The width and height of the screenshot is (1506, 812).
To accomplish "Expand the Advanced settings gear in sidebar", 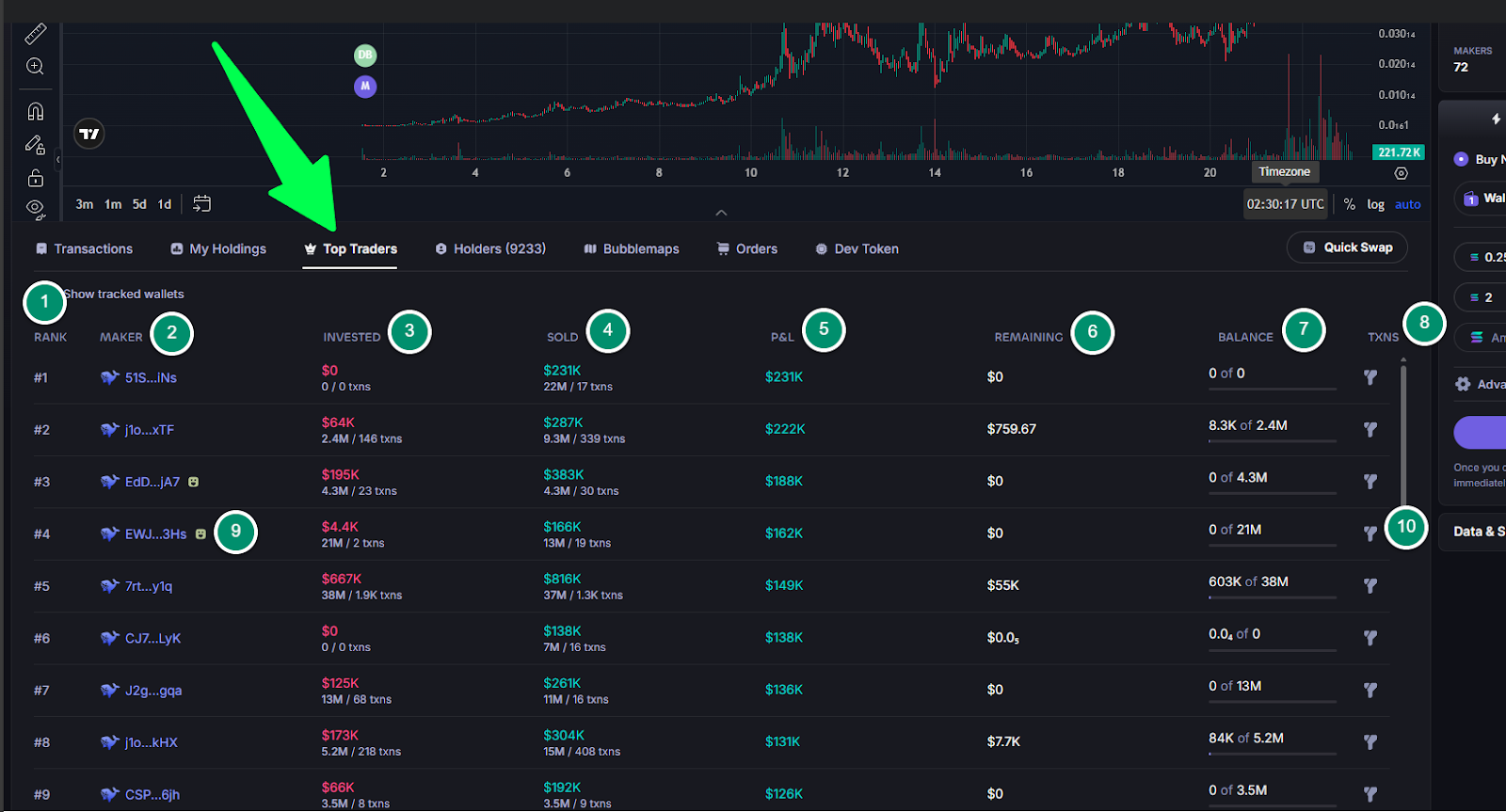I will [x=1463, y=384].
